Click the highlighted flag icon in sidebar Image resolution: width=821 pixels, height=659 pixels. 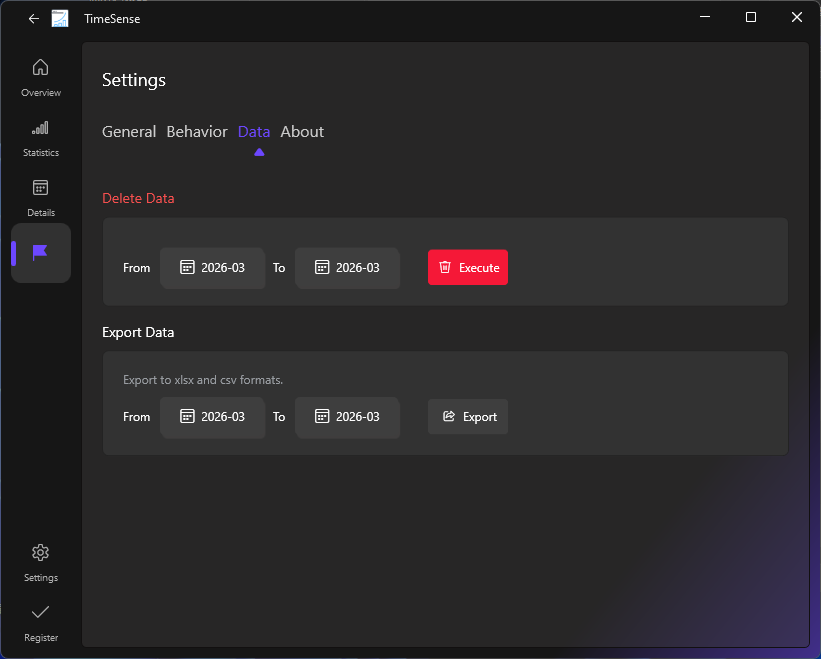[x=40, y=253]
